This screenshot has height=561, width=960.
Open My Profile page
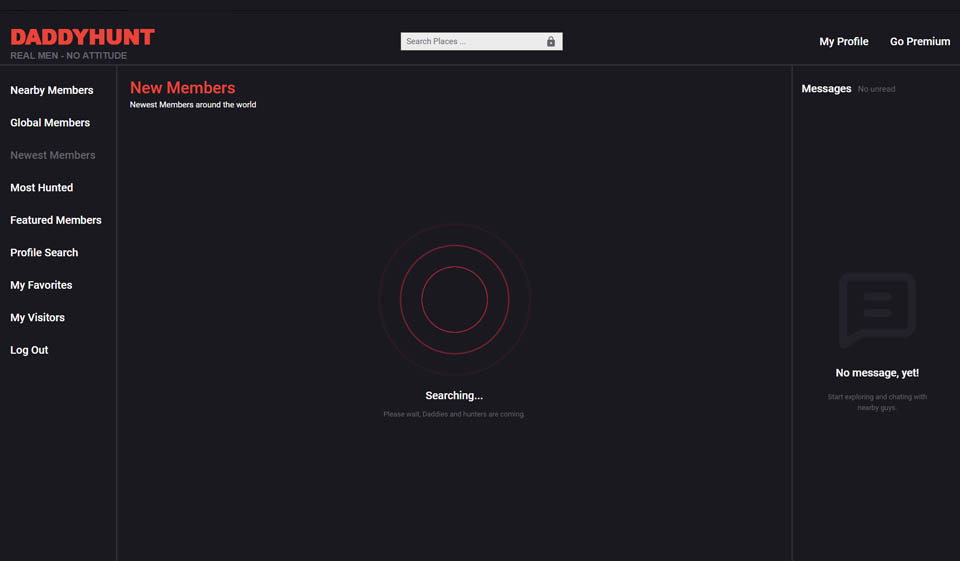[843, 42]
